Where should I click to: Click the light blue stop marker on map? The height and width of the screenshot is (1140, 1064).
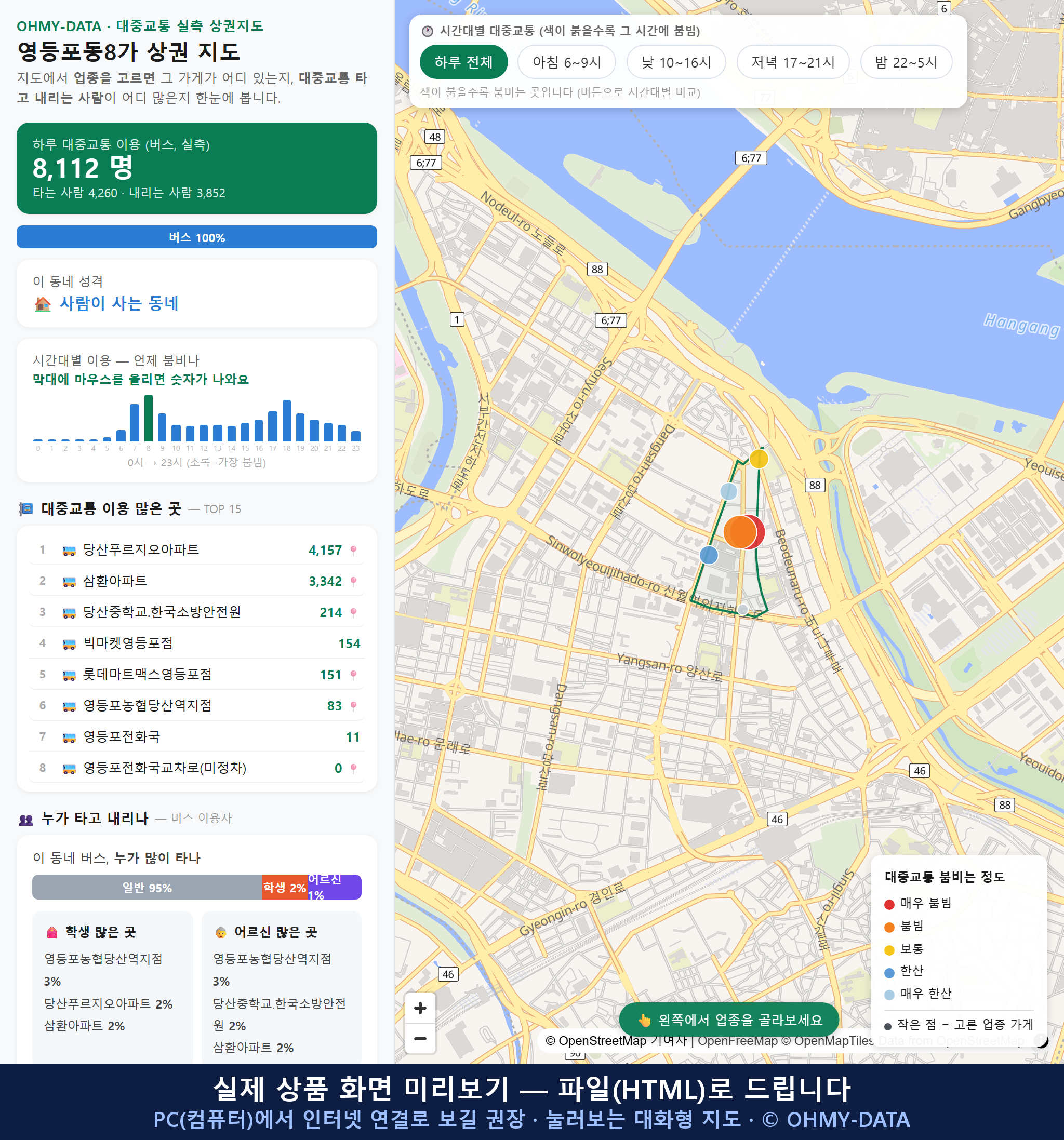pyautogui.click(x=728, y=491)
